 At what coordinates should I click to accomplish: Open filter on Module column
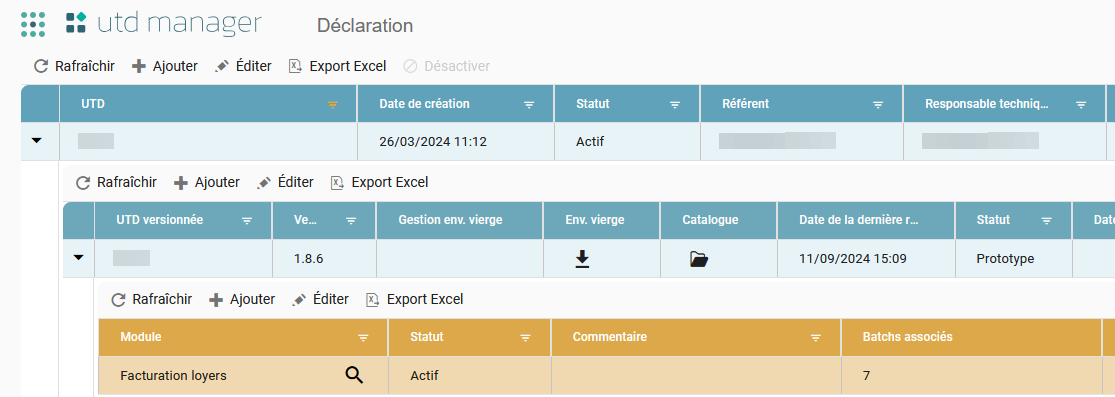click(x=363, y=337)
